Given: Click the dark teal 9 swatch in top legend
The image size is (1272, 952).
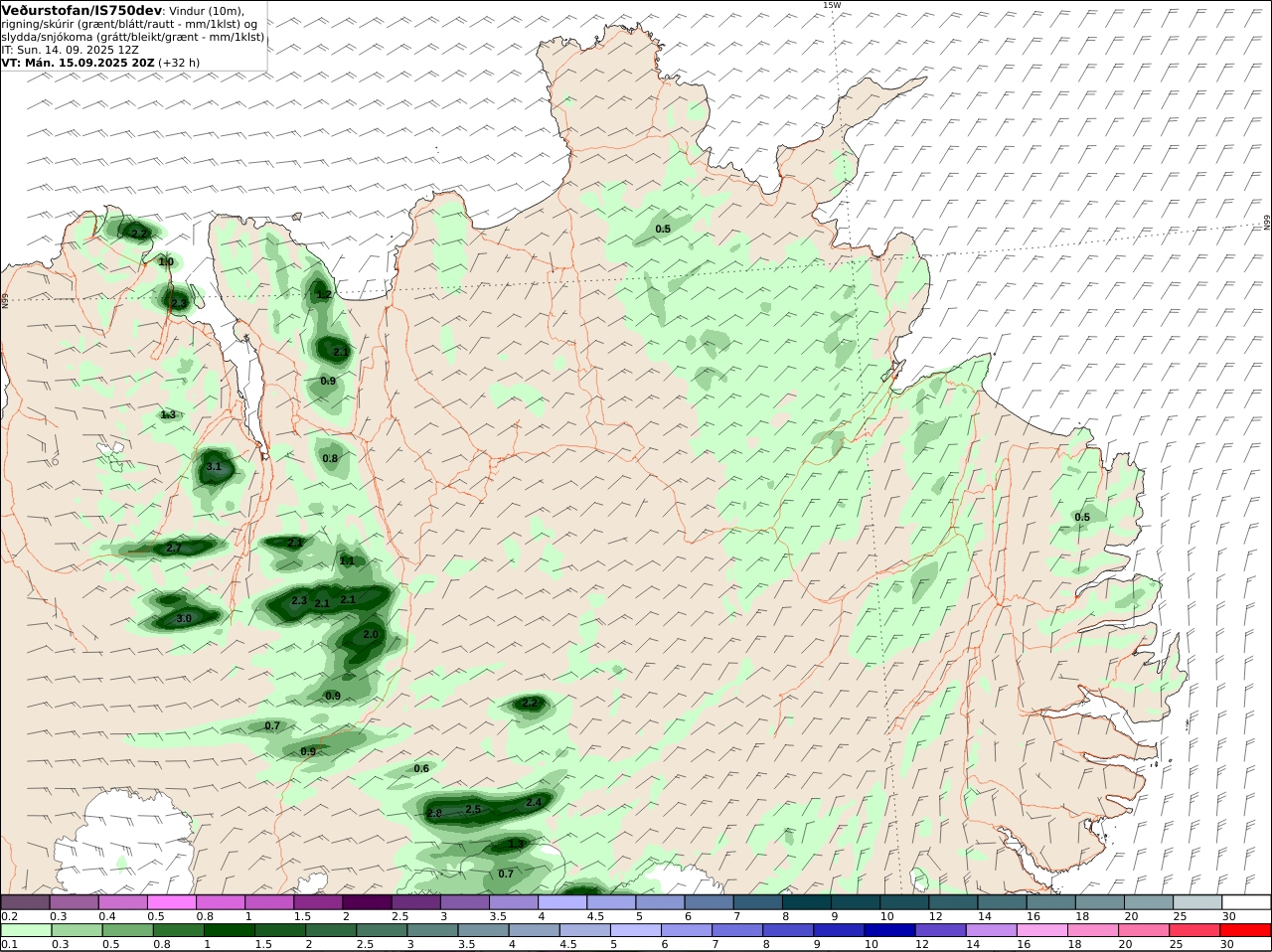Looking at the screenshot, I should [x=855, y=902].
